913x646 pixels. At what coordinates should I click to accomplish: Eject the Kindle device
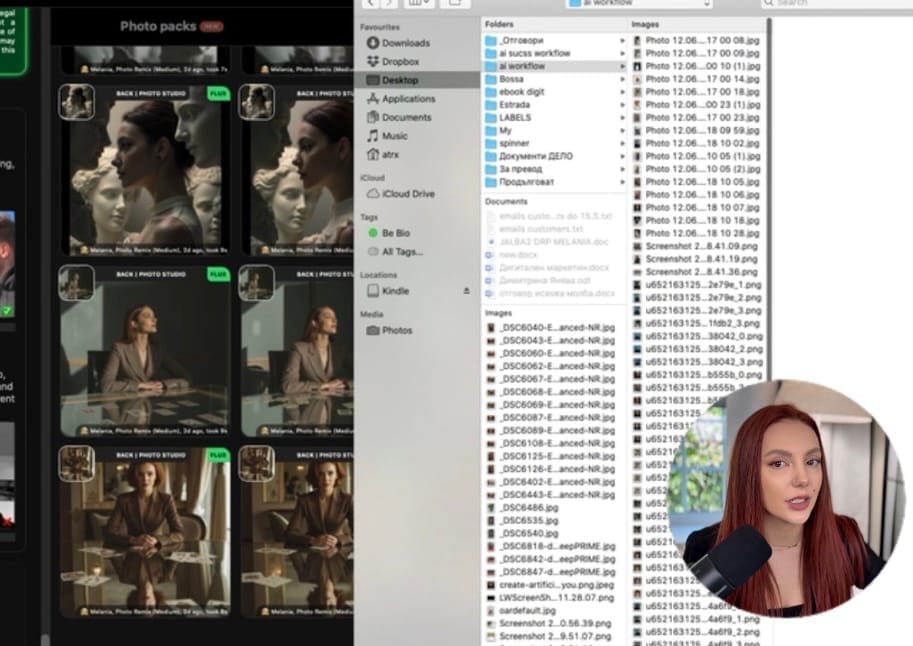(x=465, y=291)
